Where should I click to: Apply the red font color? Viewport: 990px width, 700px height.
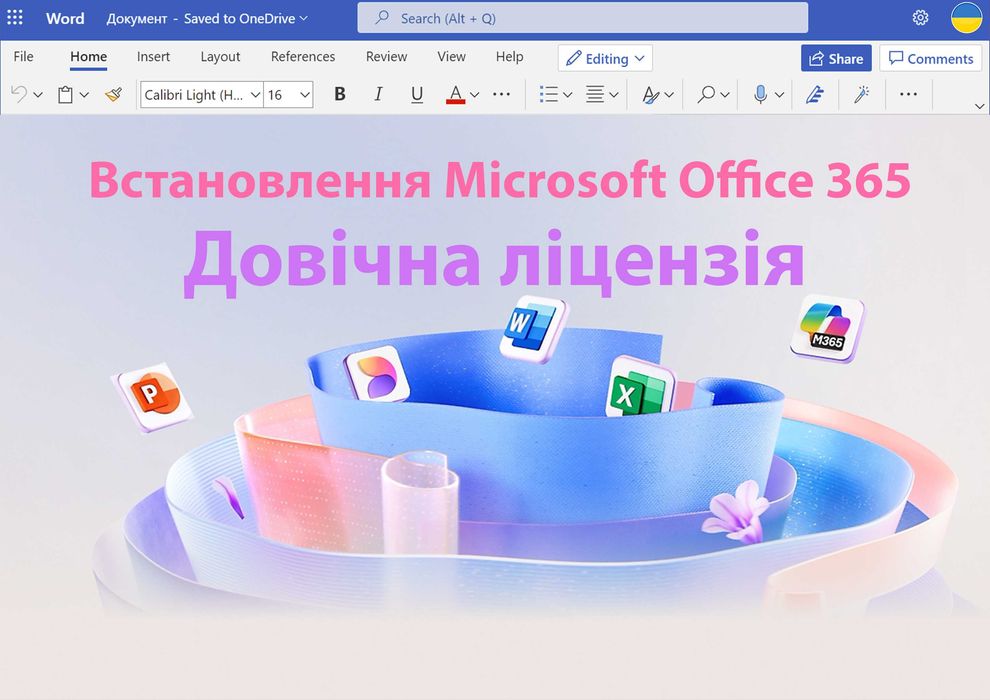[455, 95]
